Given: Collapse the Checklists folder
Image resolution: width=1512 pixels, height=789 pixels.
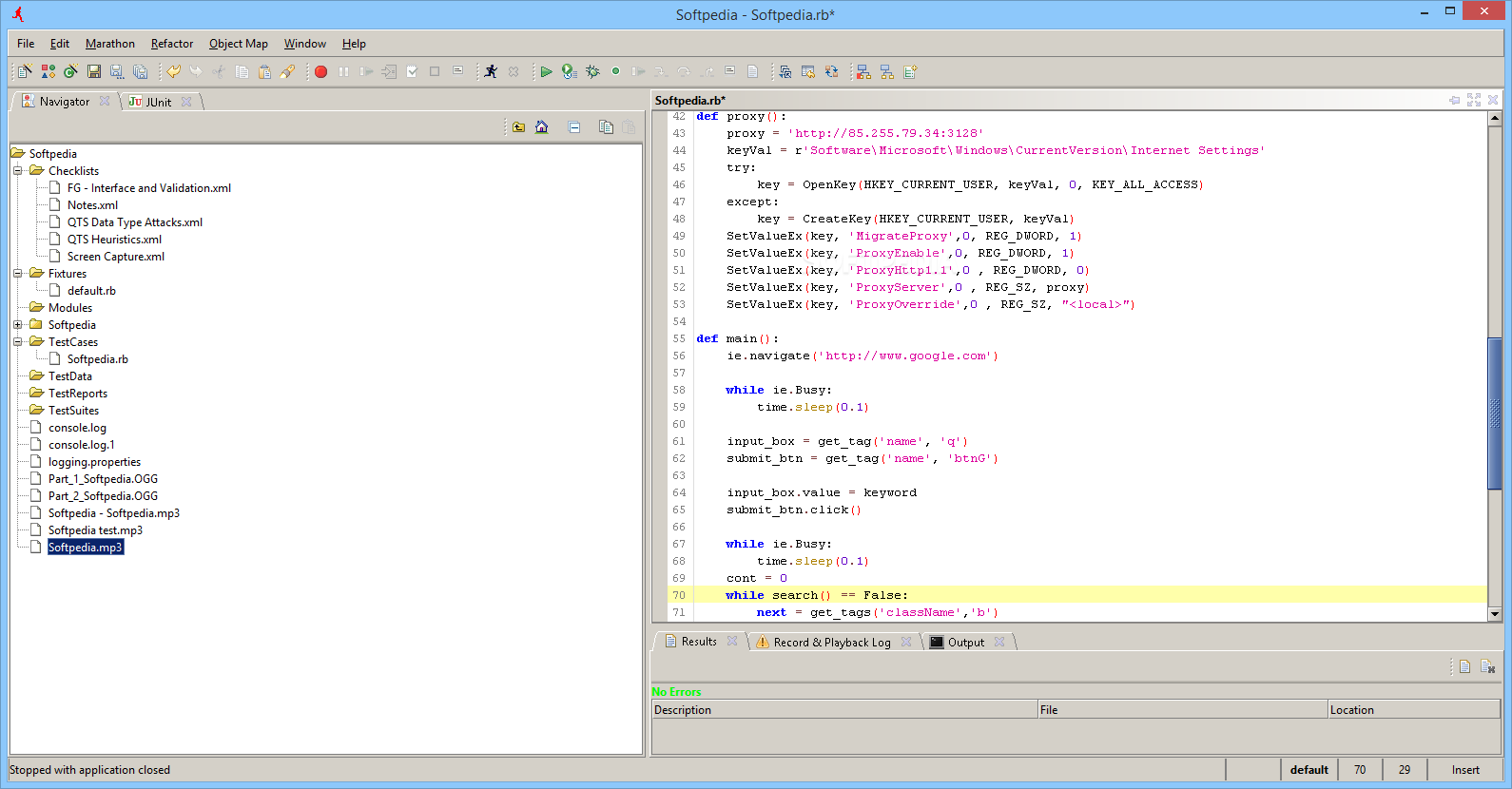Looking at the screenshot, I should point(17,171).
